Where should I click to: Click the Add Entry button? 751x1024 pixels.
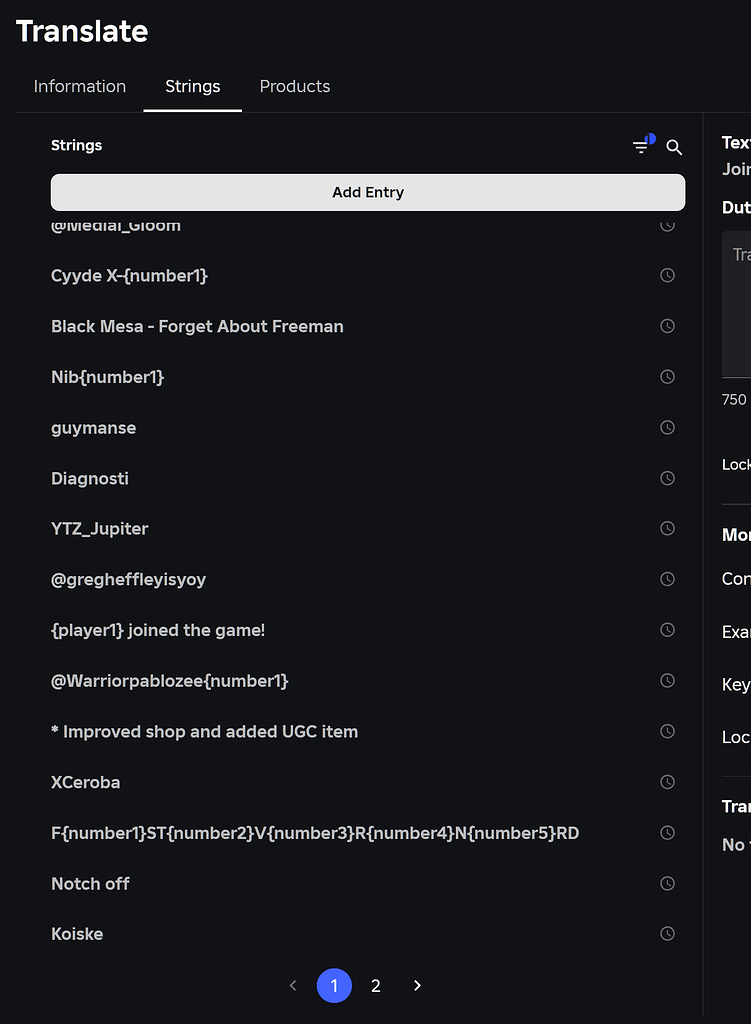[367, 192]
